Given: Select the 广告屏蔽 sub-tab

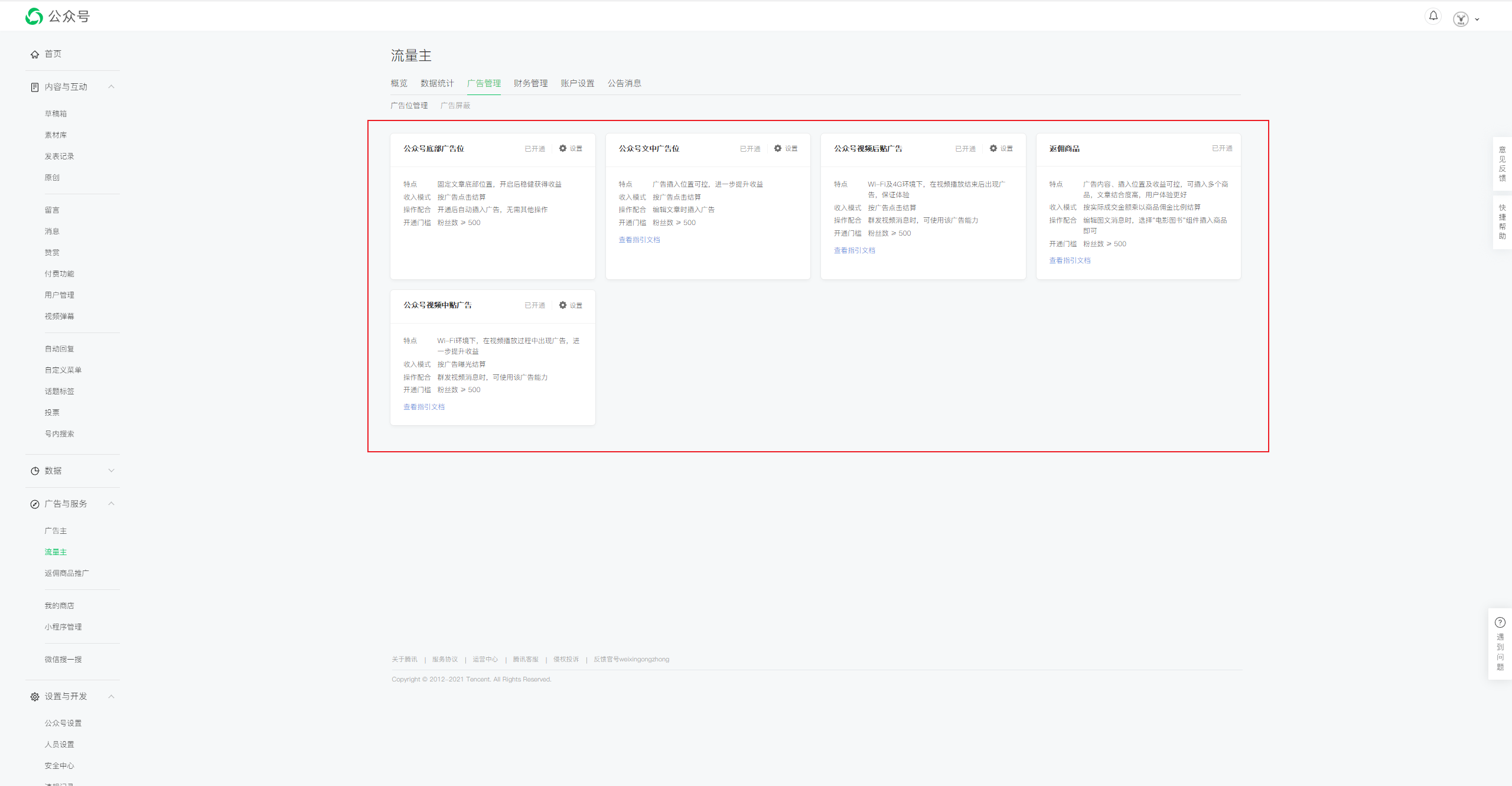Looking at the screenshot, I should [455, 106].
